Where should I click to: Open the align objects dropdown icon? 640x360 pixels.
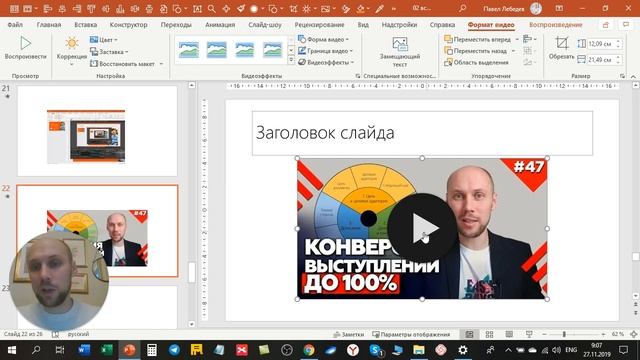pos(529,39)
